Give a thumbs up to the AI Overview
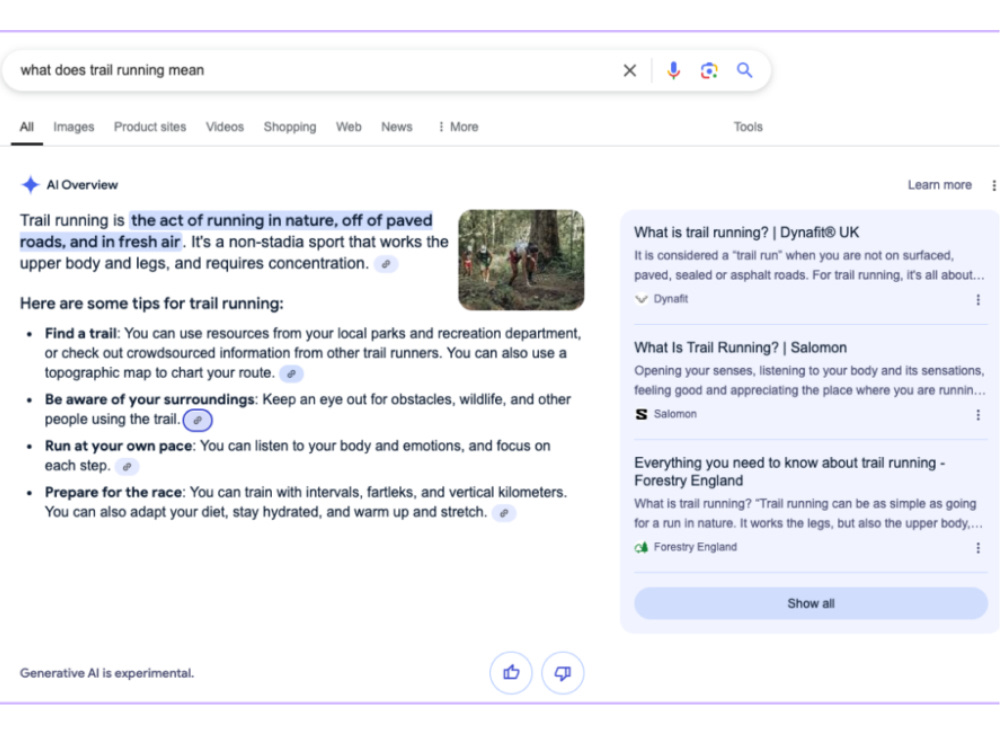 tap(511, 673)
